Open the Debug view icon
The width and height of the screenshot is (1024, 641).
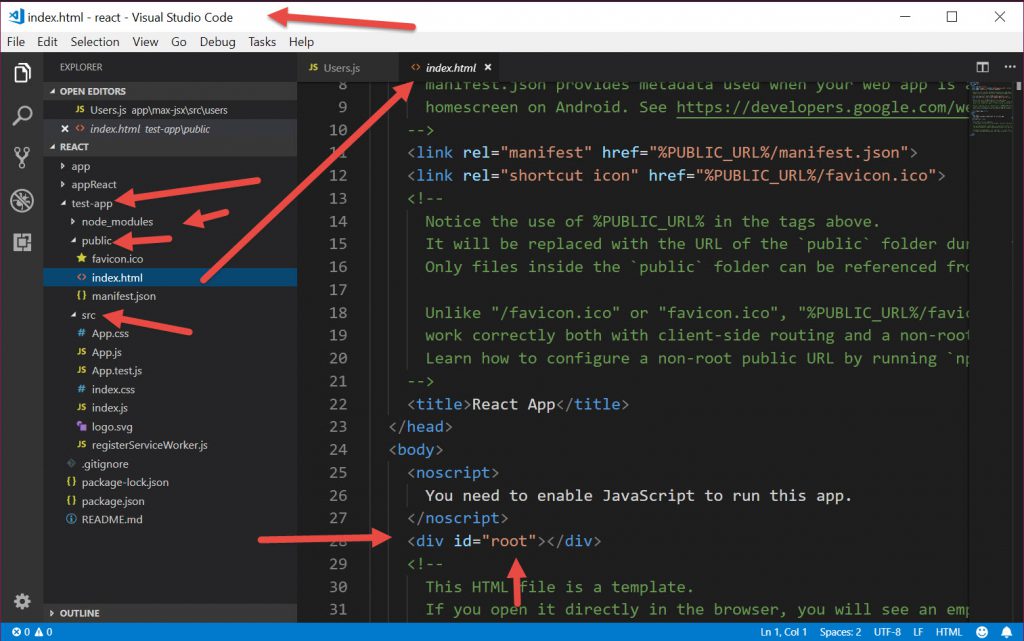(21, 200)
